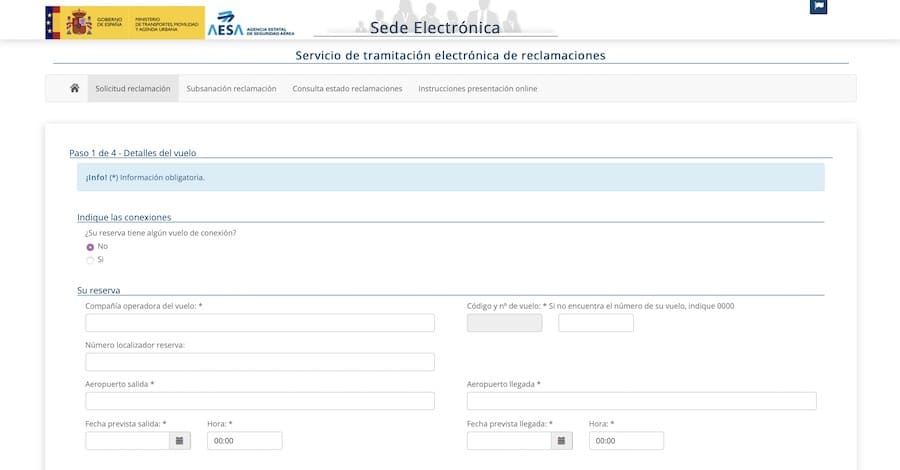This screenshot has width=900, height=470.
Task: Open Instrucciones presentación online
Action: point(477,88)
